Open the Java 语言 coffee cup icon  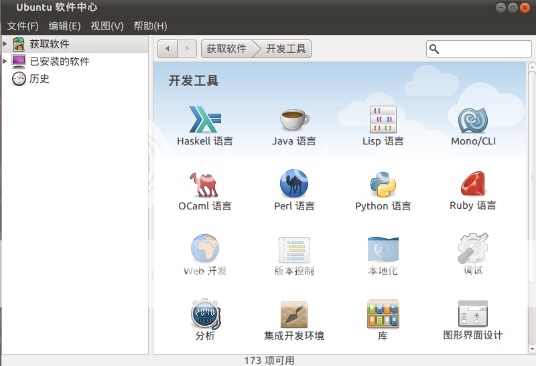294,120
